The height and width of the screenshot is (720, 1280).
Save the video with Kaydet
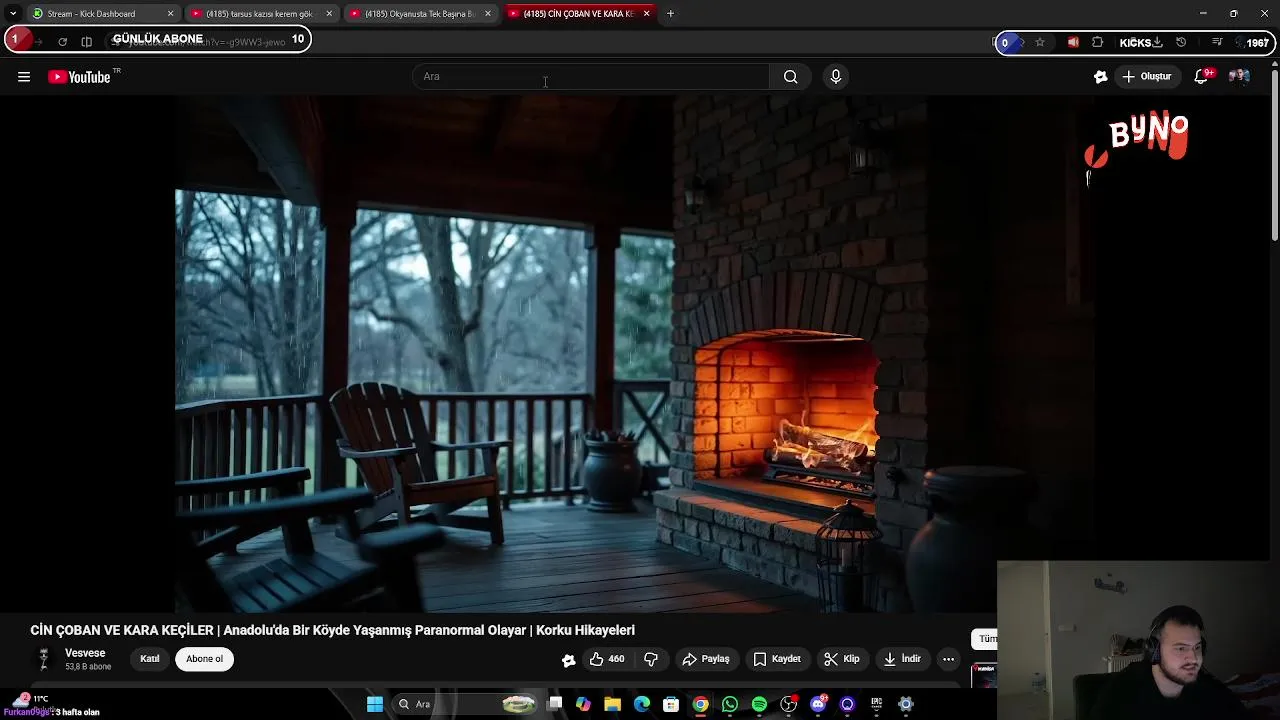(777, 659)
